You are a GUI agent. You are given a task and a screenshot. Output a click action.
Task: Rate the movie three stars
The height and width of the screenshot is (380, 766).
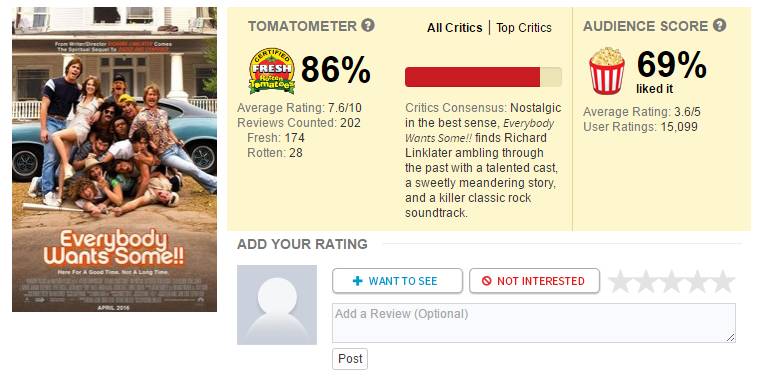[x=672, y=282]
